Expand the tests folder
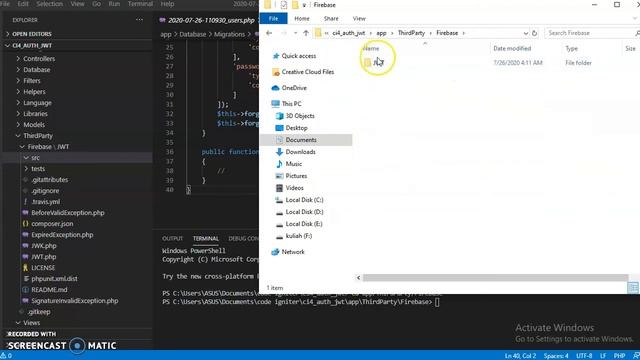The height and width of the screenshot is (360, 640). tap(38, 169)
